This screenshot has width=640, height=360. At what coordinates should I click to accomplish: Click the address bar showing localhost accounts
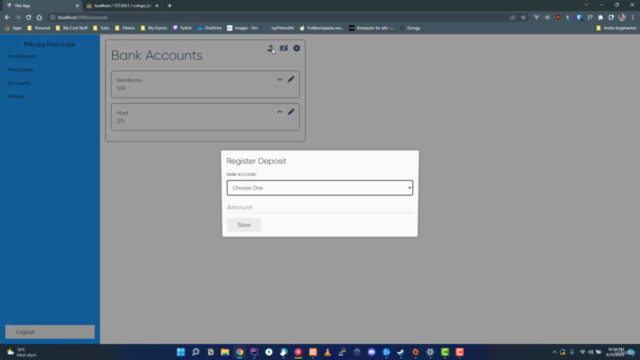pyautogui.click(x=278, y=18)
